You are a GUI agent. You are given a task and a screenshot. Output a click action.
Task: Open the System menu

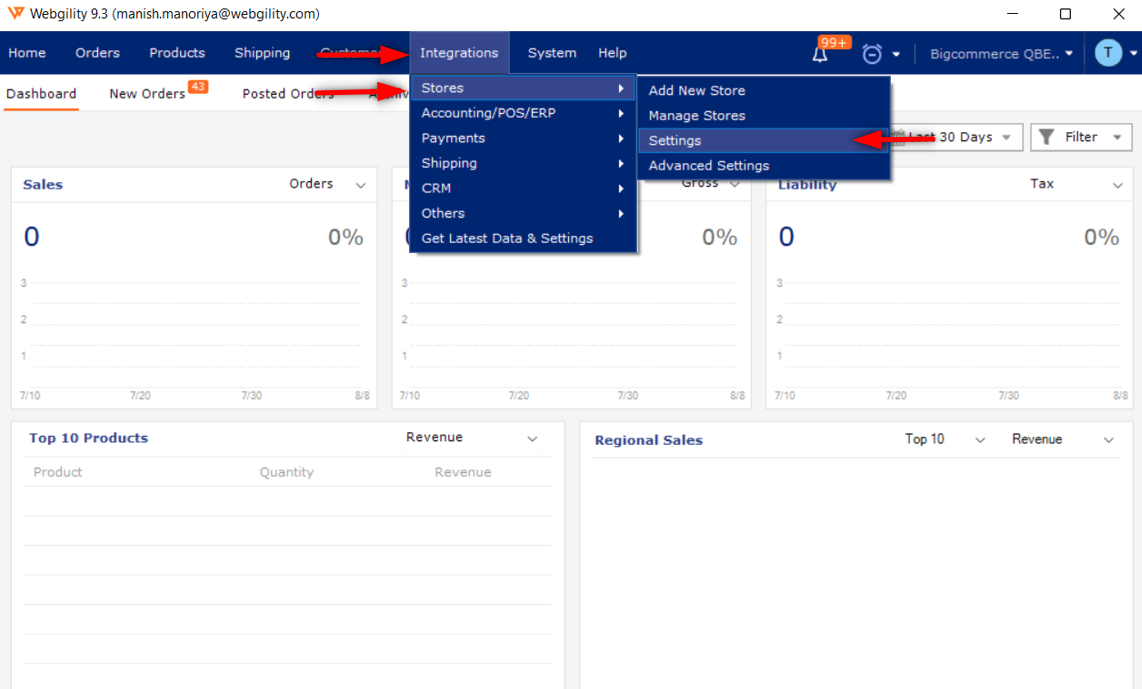552,52
